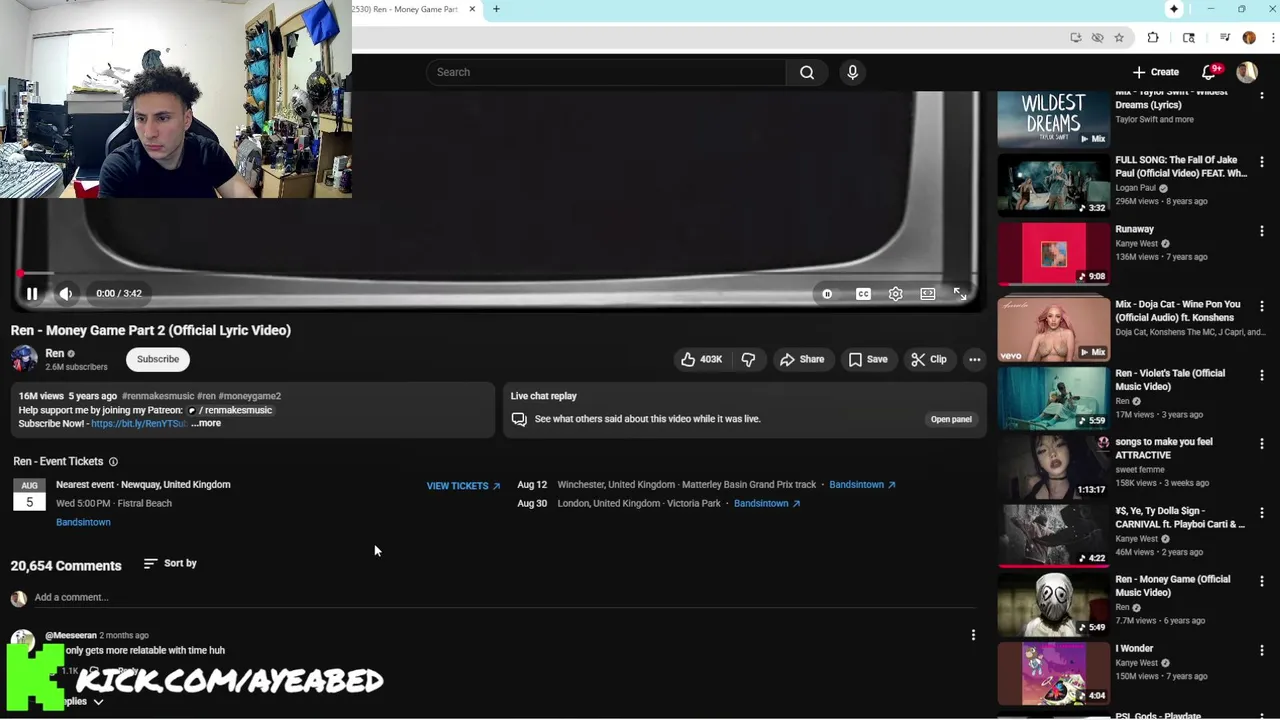Open the Ren channel name link
The width and height of the screenshot is (1280, 720).
click(55, 353)
